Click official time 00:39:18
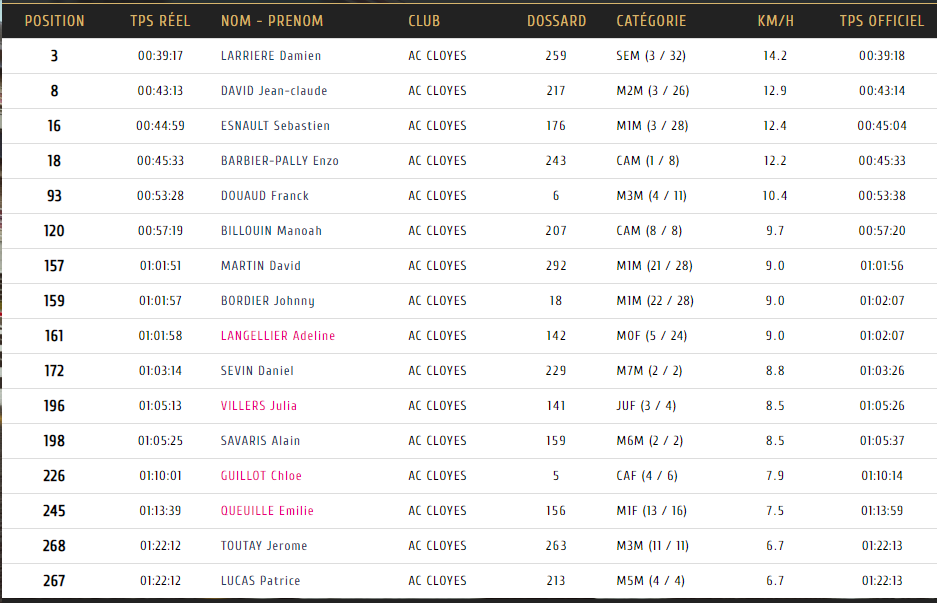The height and width of the screenshot is (603, 937). click(882, 56)
